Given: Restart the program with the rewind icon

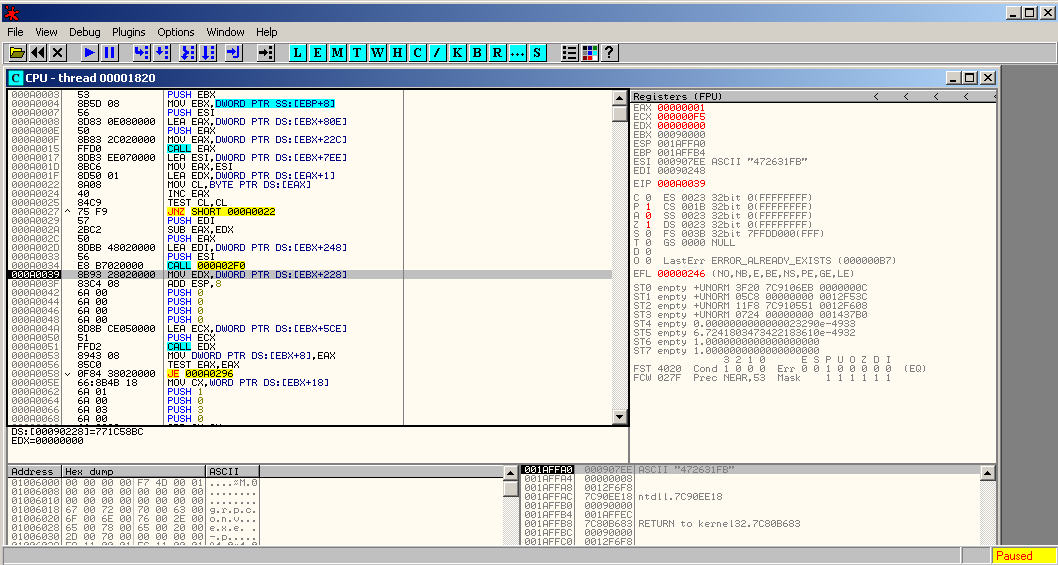Looking at the screenshot, I should [x=38, y=53].
